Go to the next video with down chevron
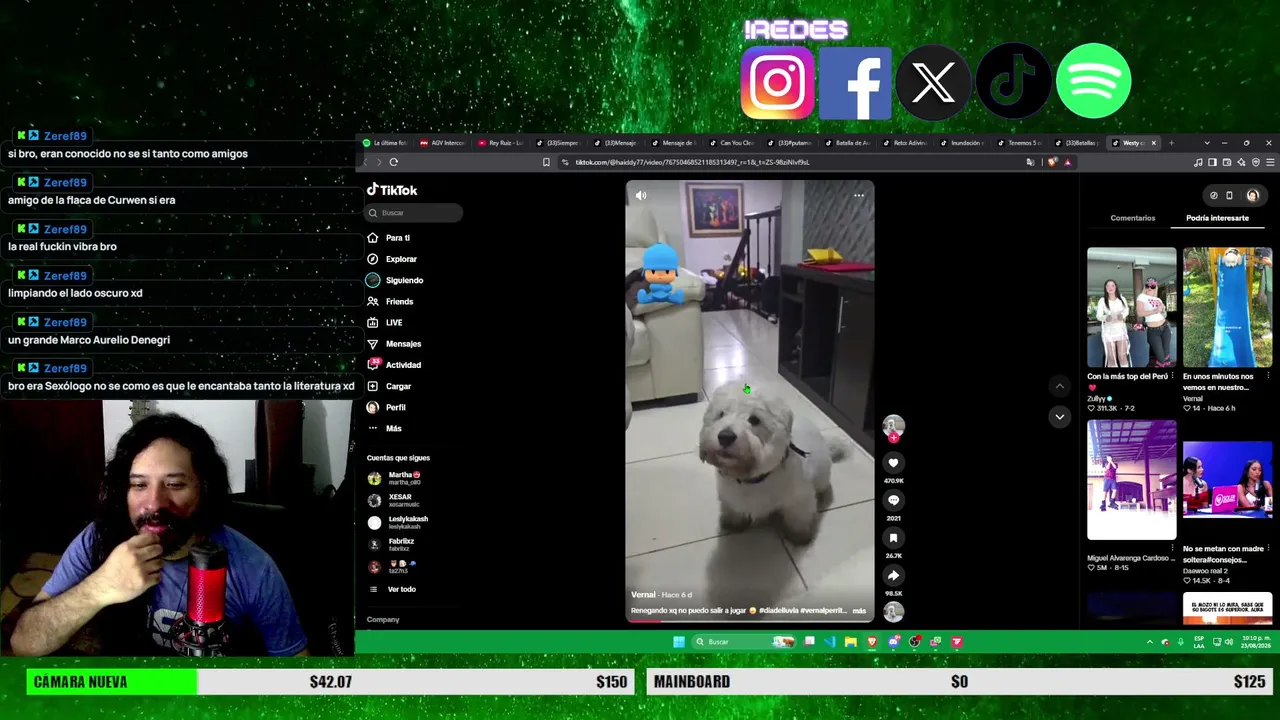The width and height of the screenshot is (1280, 720). [1059, 416]
